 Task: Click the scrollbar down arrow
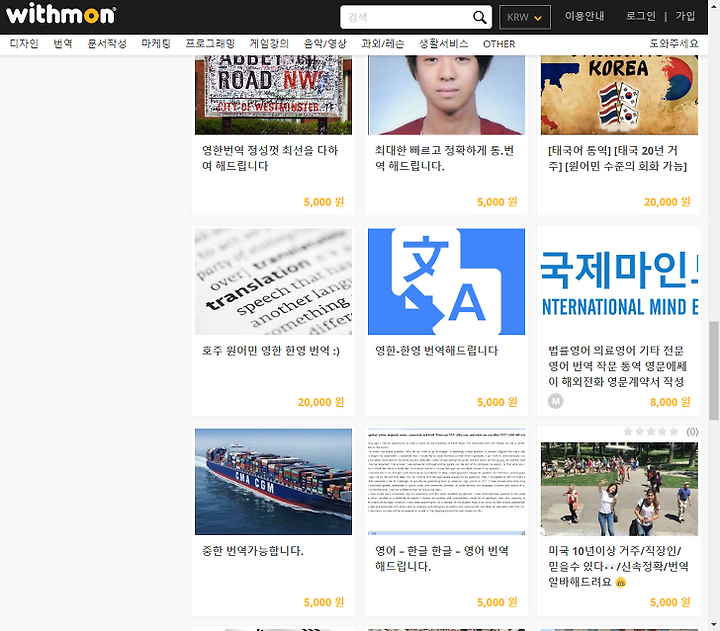click(x=714, y=625)
